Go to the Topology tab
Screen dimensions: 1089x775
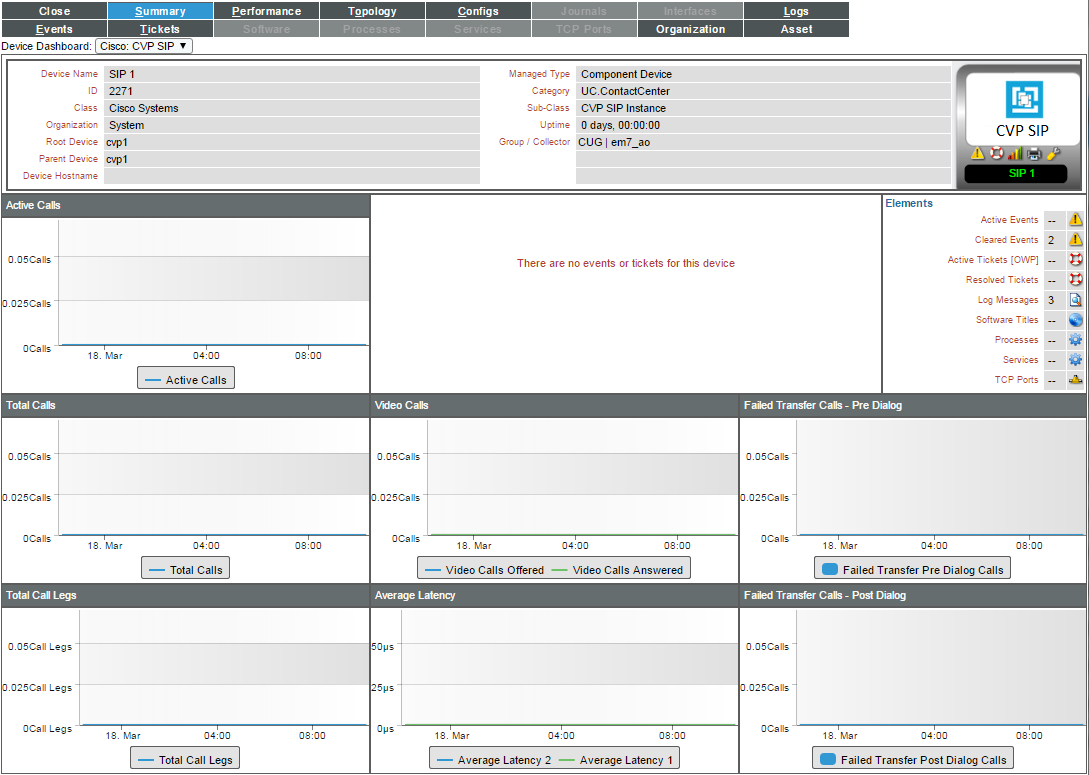(x=372, y=11)
